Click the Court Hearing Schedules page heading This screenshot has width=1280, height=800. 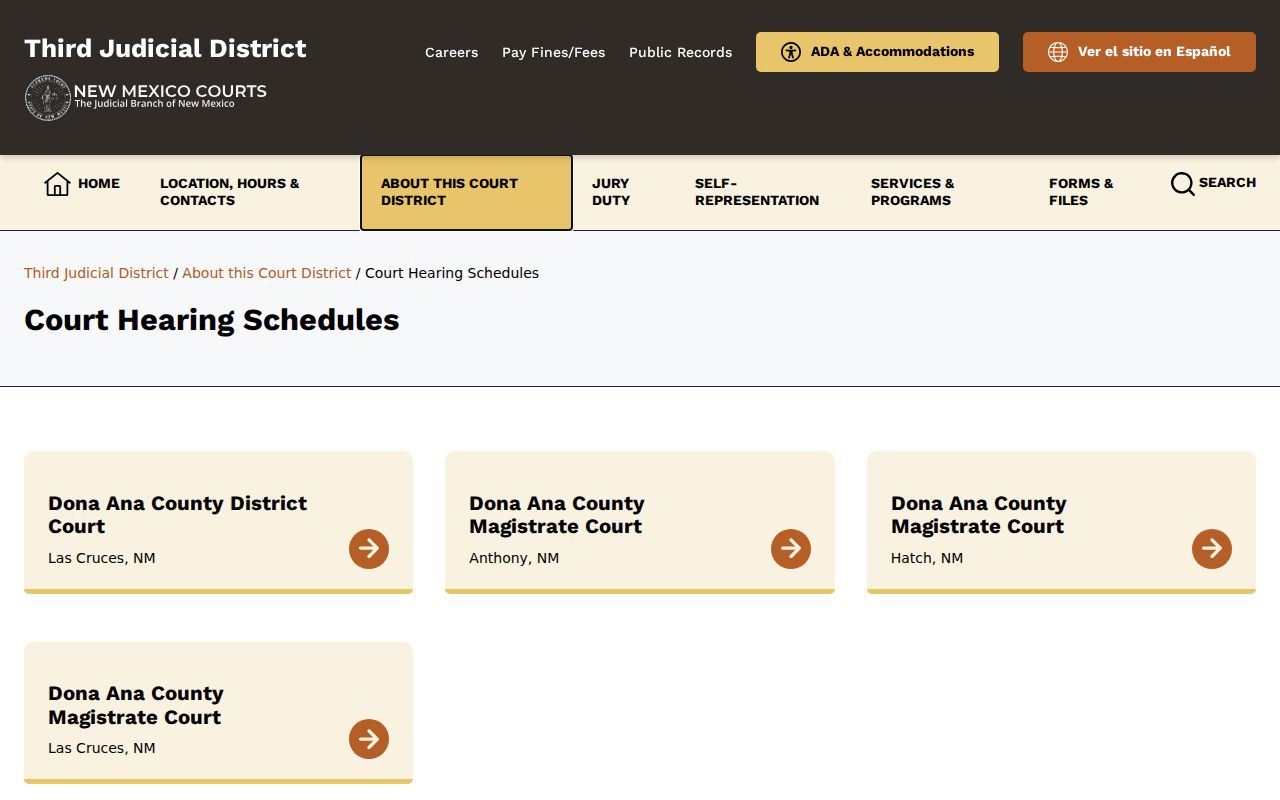click(212, 320)
